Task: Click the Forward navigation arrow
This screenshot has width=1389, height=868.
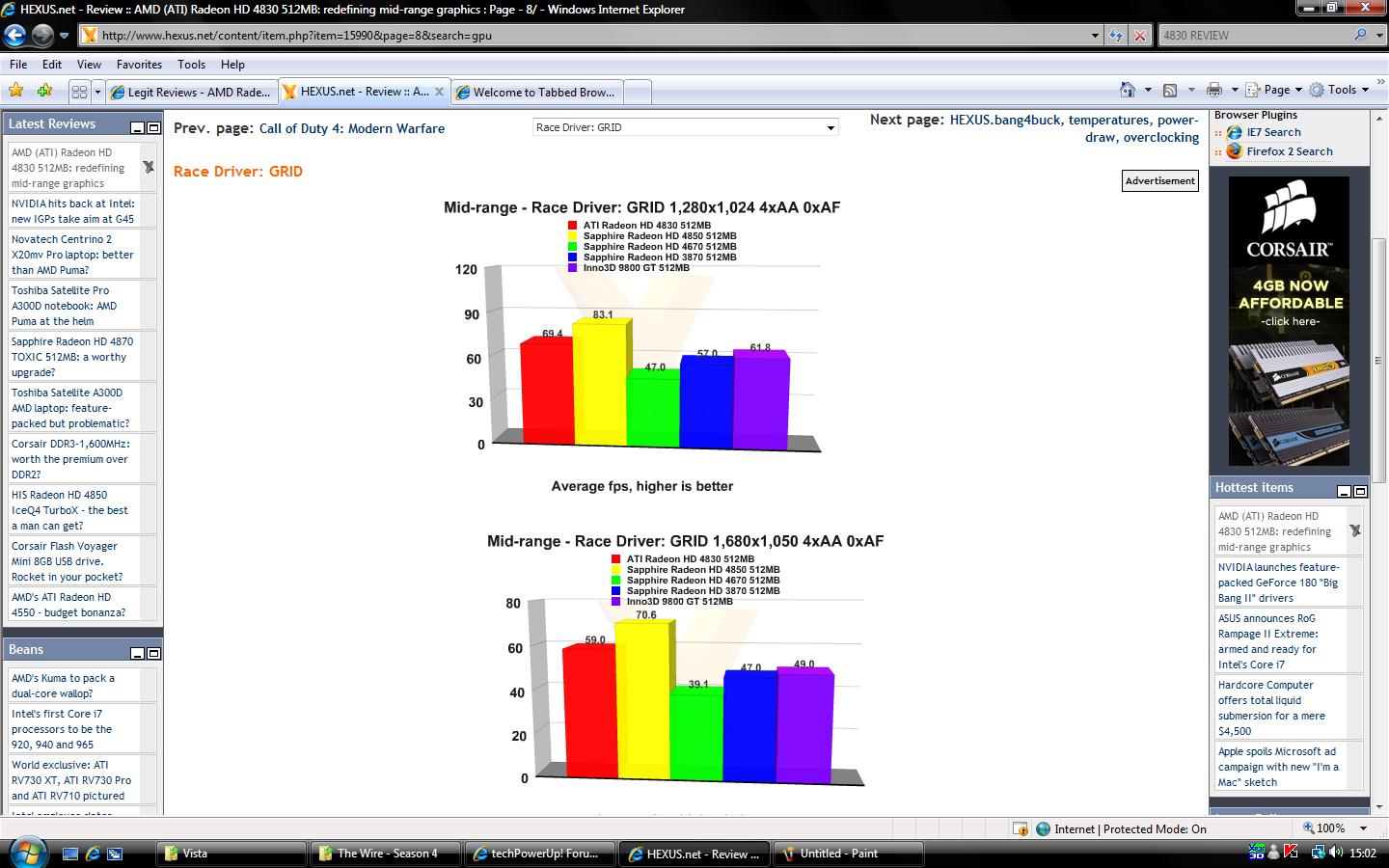Action: [42, 36]
